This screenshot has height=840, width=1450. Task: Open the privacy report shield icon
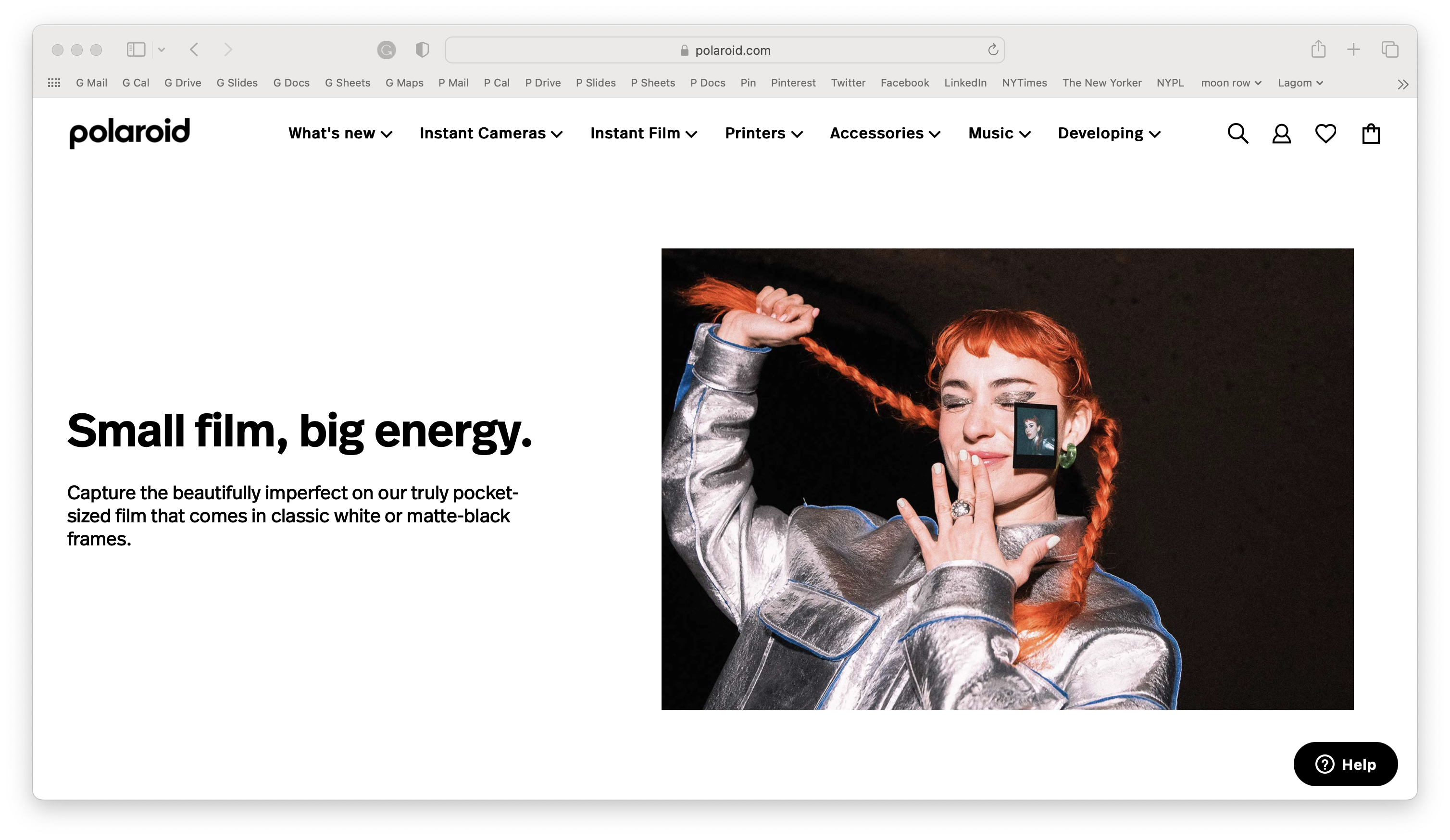[422, 50]
